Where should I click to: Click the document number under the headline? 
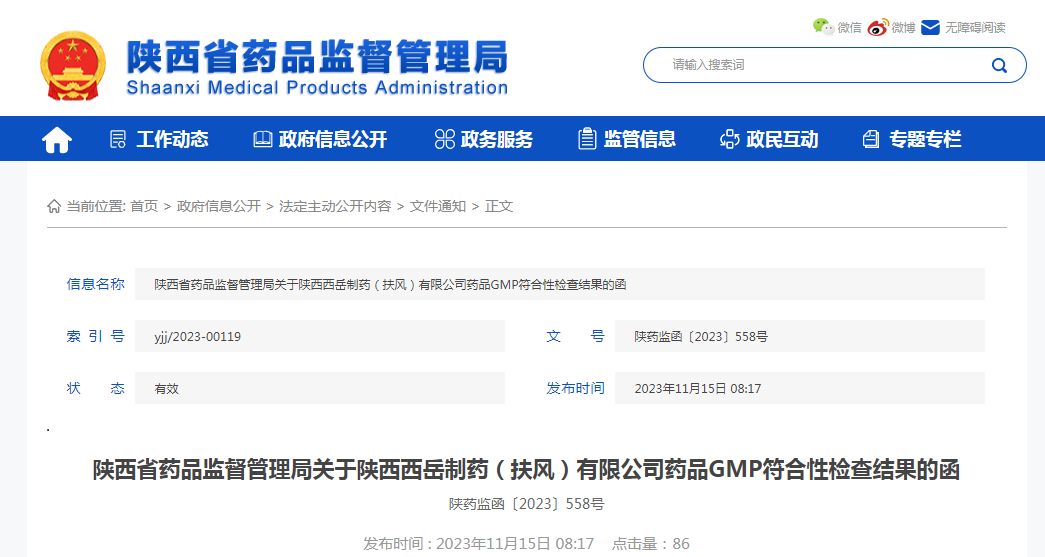click(526, 504)
